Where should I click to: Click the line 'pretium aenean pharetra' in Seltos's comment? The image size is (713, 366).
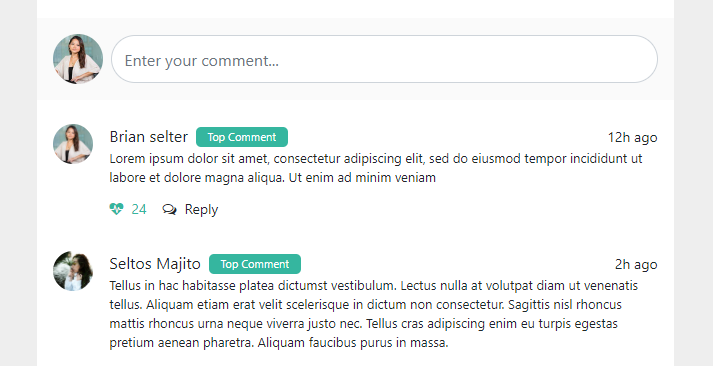tap(279, 343)
